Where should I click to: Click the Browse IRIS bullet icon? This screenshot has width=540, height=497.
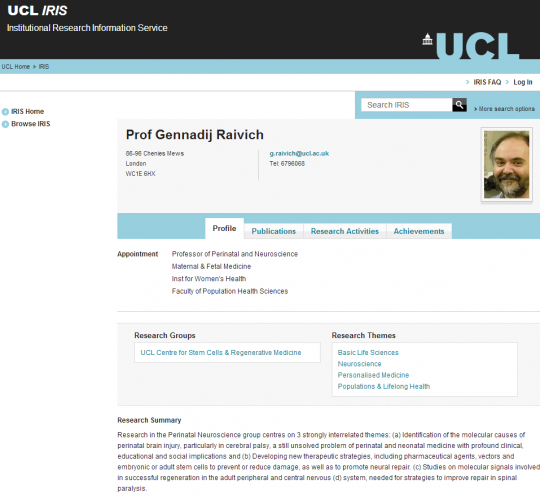pos(5,124)
